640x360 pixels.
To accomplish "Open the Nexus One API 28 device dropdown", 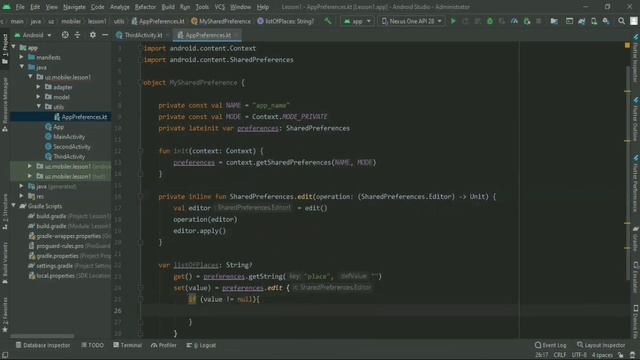I will [x=411, y=21].
